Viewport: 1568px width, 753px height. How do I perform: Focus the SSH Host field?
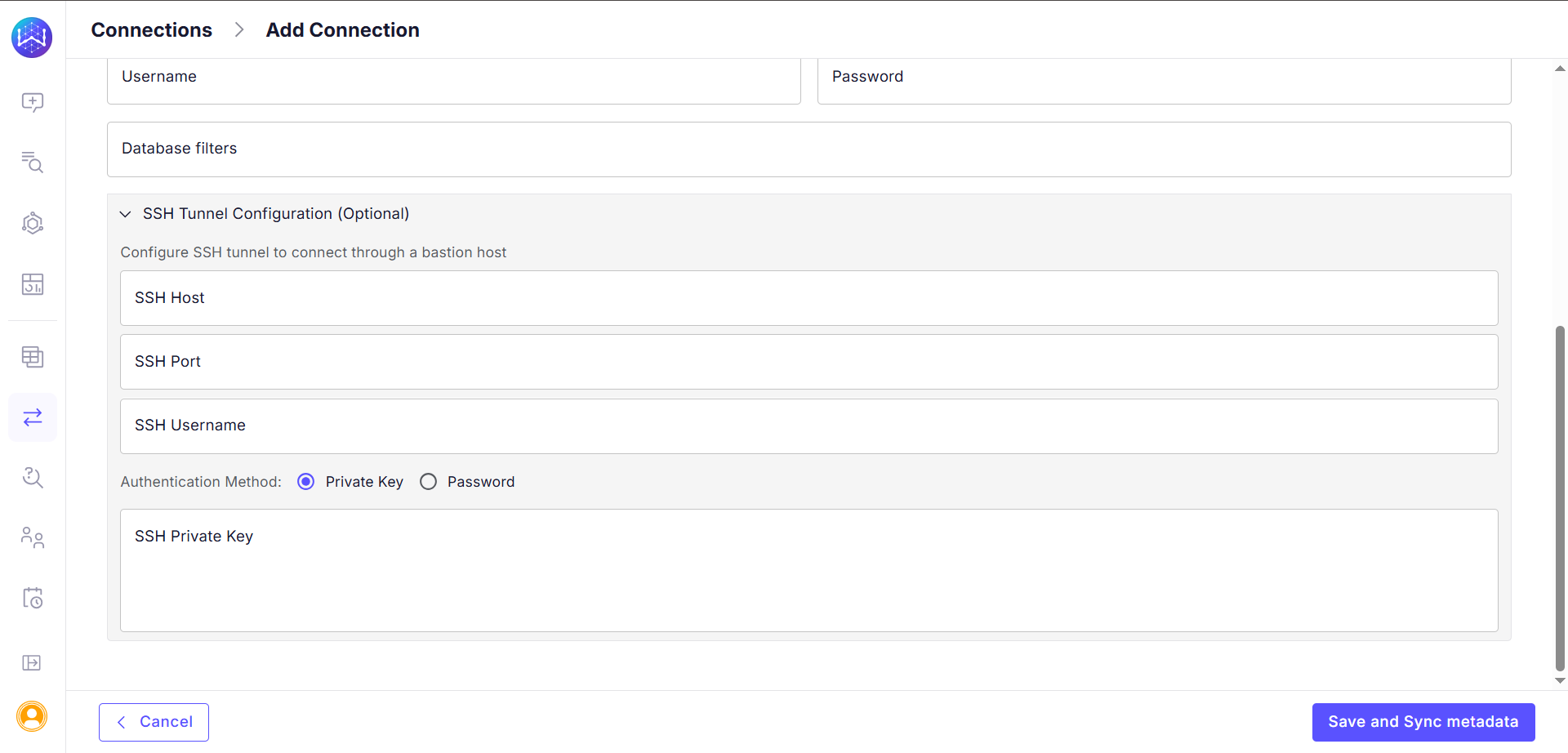(x=809, y=298)
